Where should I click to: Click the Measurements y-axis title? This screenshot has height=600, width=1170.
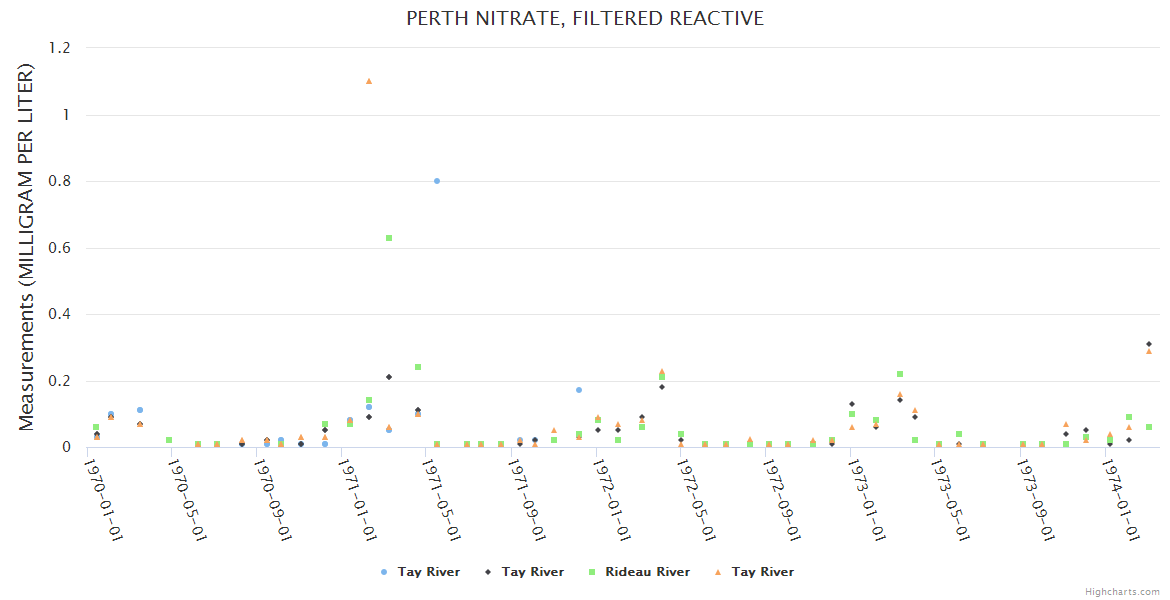27,247
